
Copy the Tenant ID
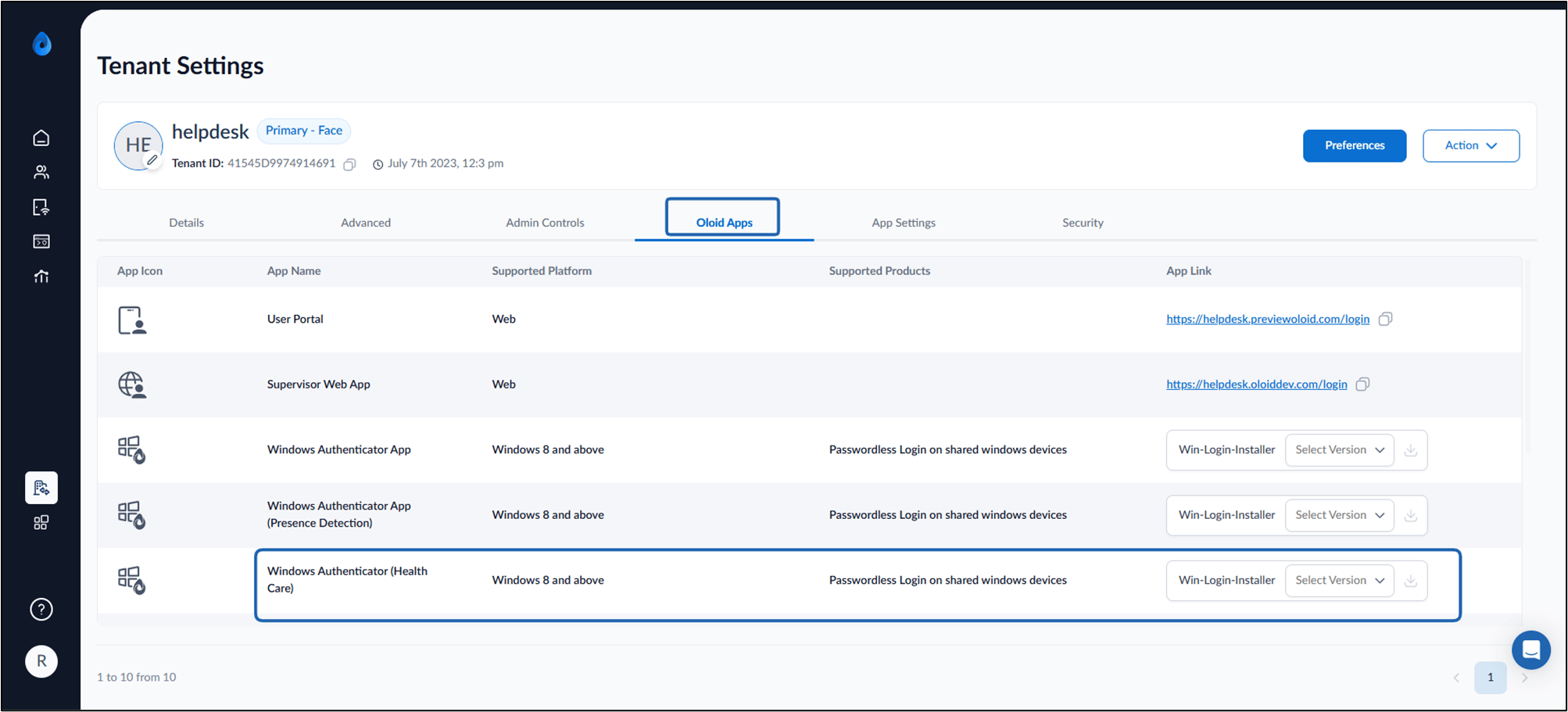point(350,164)
